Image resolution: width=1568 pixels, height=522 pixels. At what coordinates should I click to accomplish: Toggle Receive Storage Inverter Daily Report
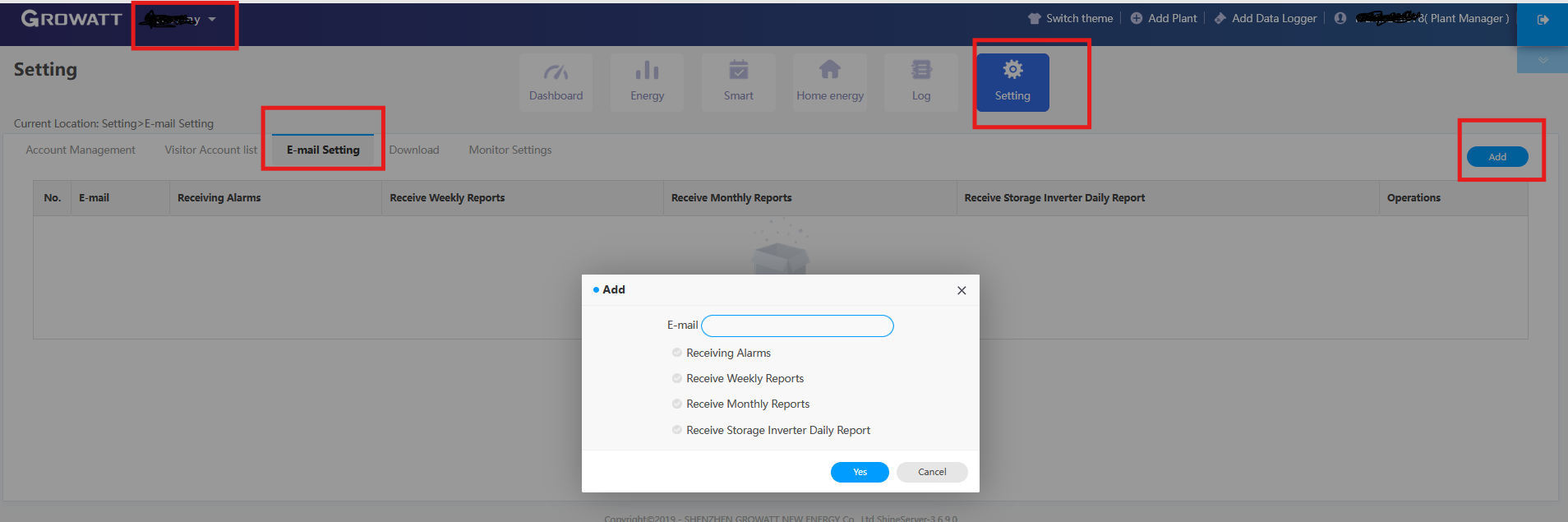coord(677,430)
